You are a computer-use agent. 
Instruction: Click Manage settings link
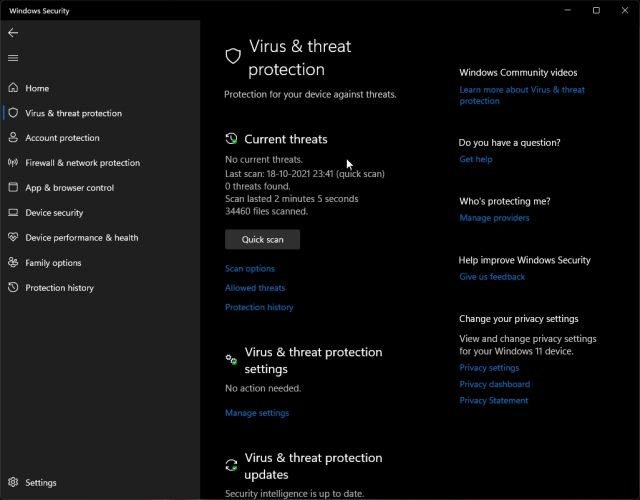click(x=257, y=413)
